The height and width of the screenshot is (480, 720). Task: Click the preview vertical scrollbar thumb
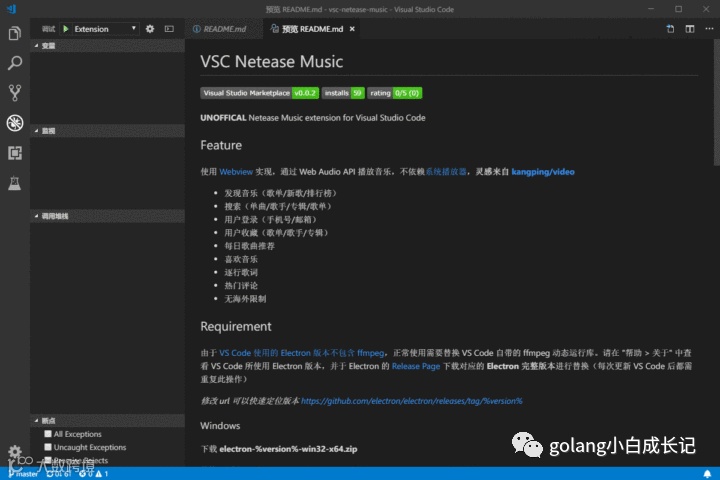point(716,102)
